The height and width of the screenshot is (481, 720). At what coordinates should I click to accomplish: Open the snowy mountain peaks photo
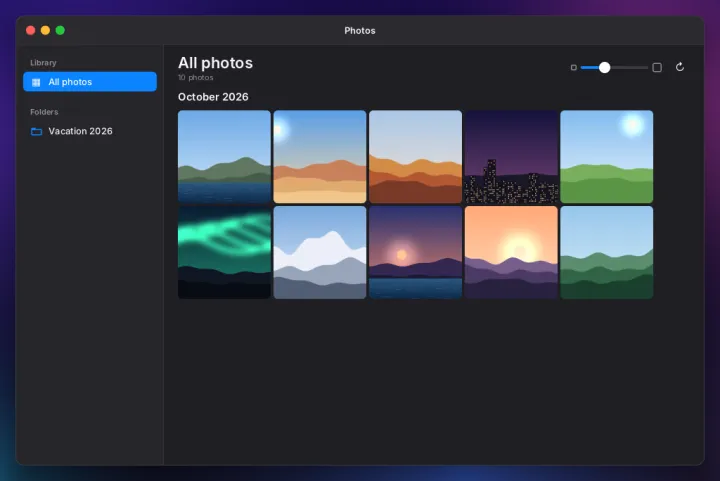(x=320, y=252)
